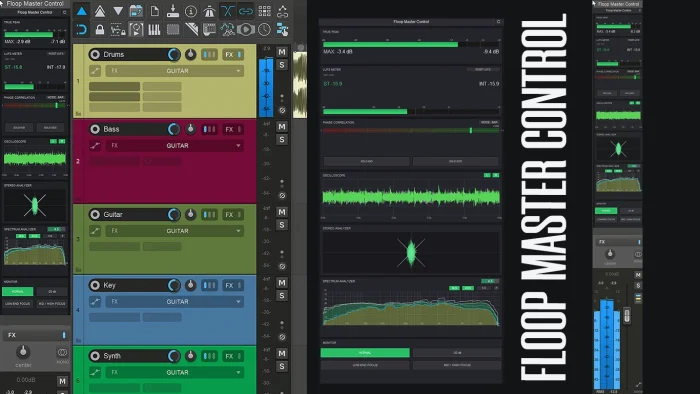Open the GUITAR dropdown on Bass track

click(x=175, y=145)
